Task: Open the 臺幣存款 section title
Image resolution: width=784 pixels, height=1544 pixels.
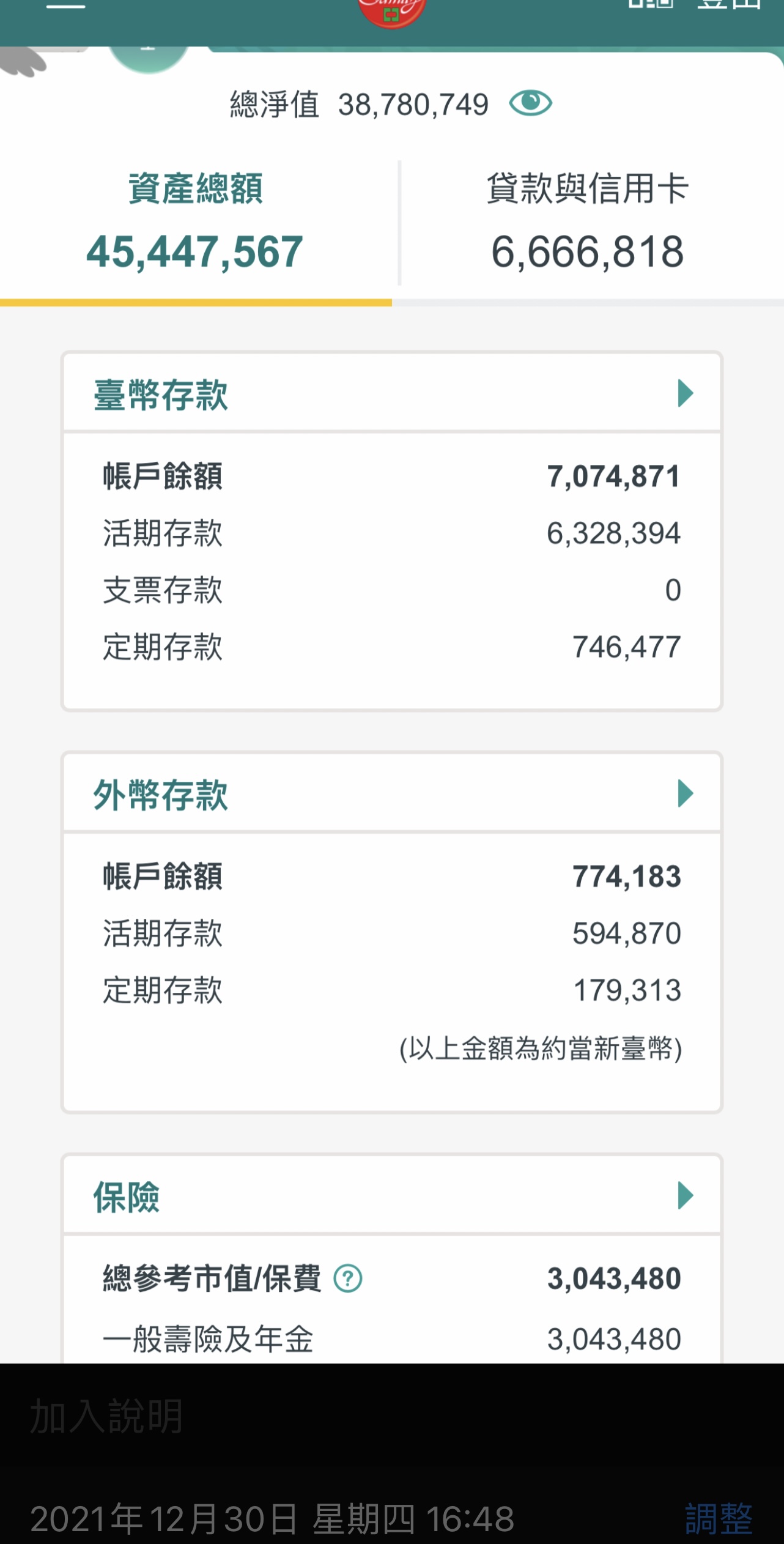Action: 160,395
